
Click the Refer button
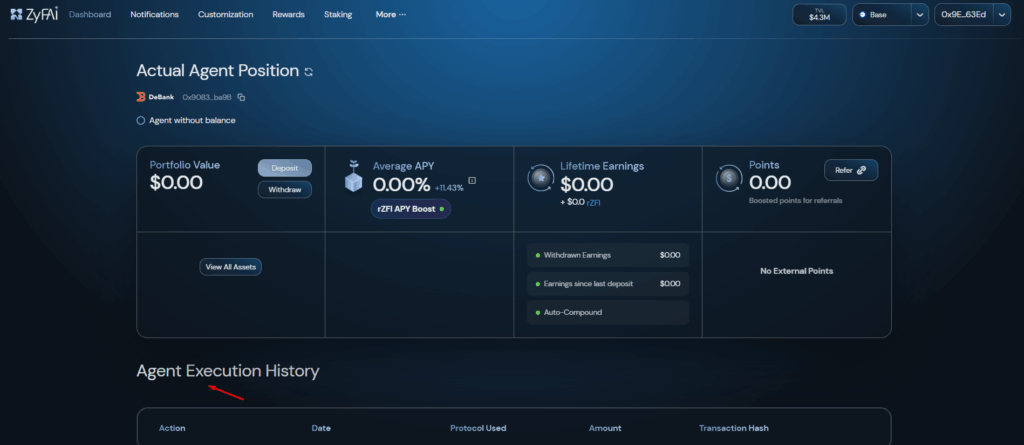coord(851,170)
